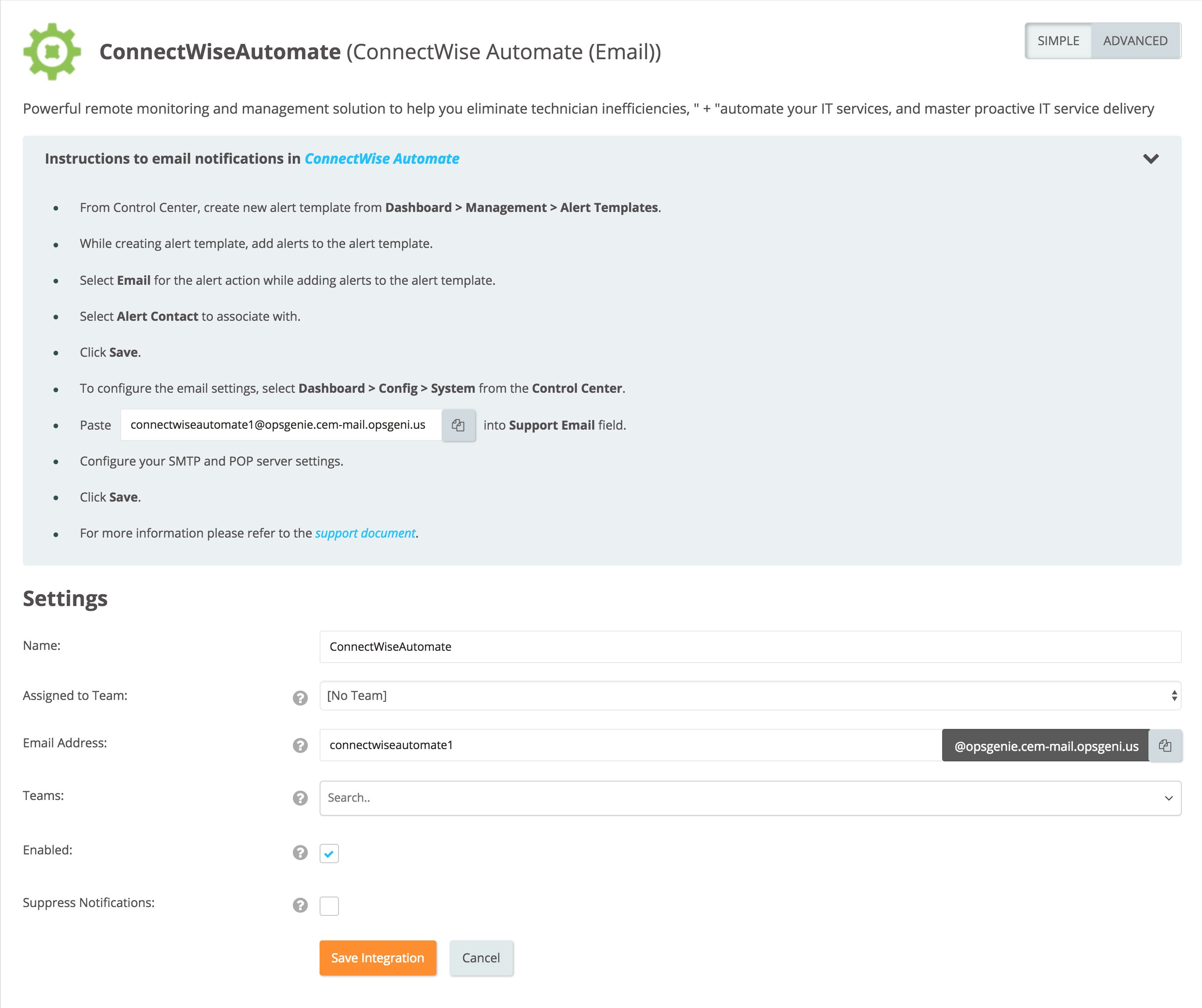Switch to SIMPLE mode

[1058, 41]
